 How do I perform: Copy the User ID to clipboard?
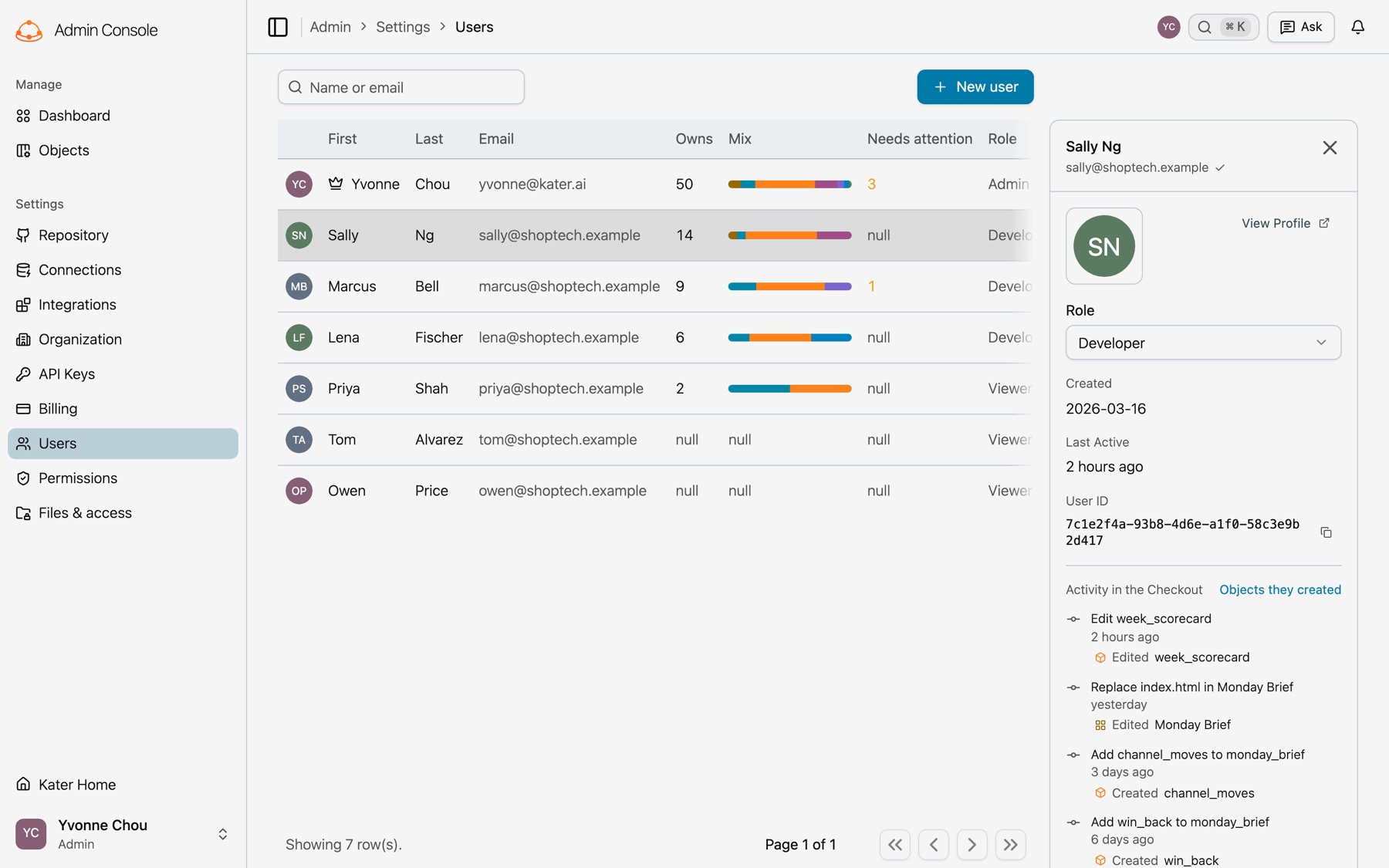[1326, 532]
